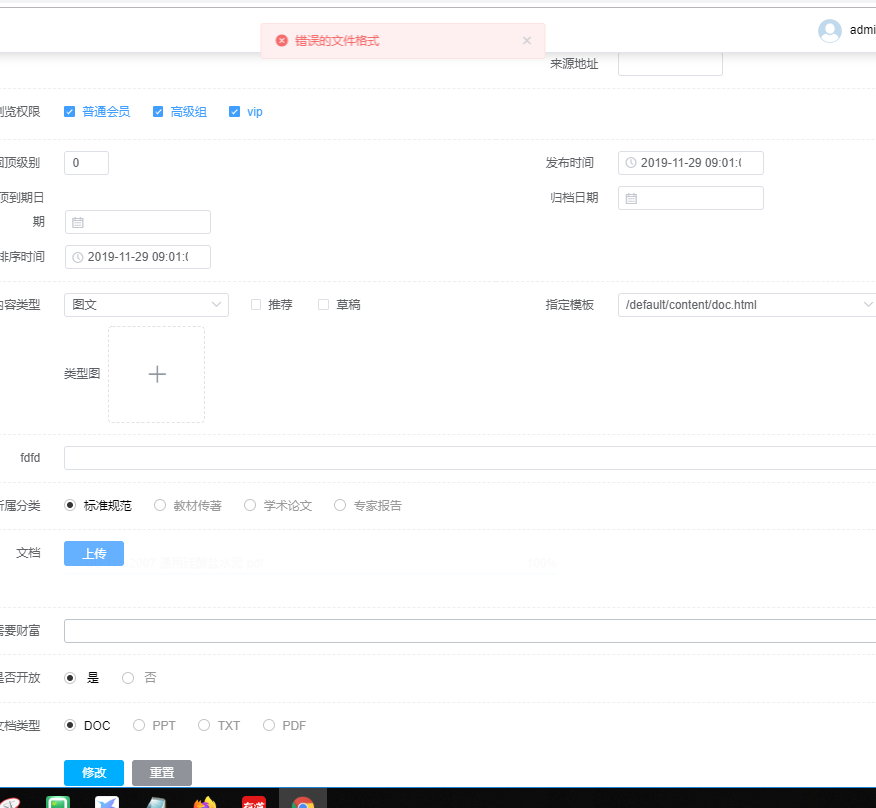Select 学术论文 category radio button

click(250, 506)
